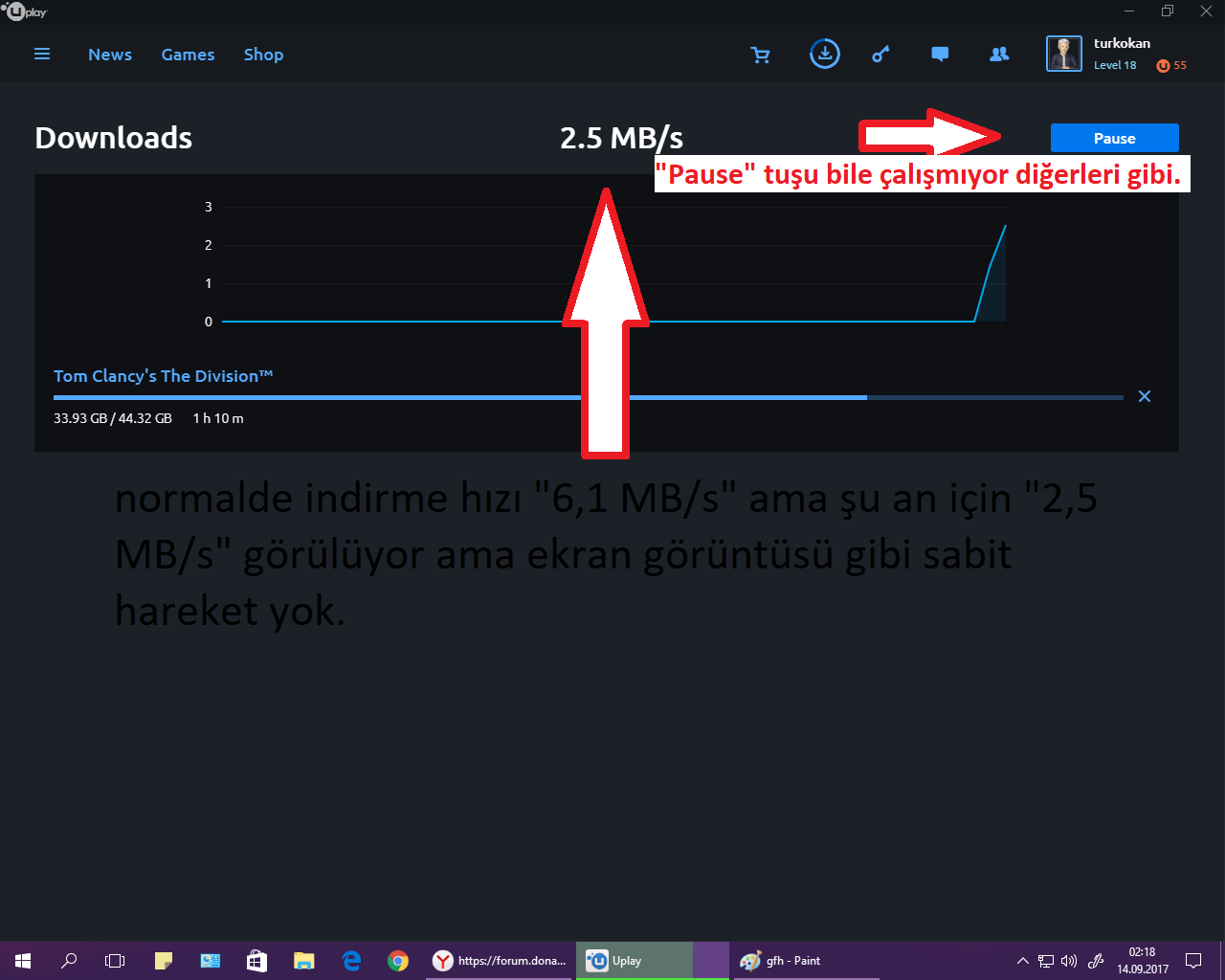This screenshot has width=1225, height=980.
Task: Cancel The Division download with X
Action: point(1145,396)
